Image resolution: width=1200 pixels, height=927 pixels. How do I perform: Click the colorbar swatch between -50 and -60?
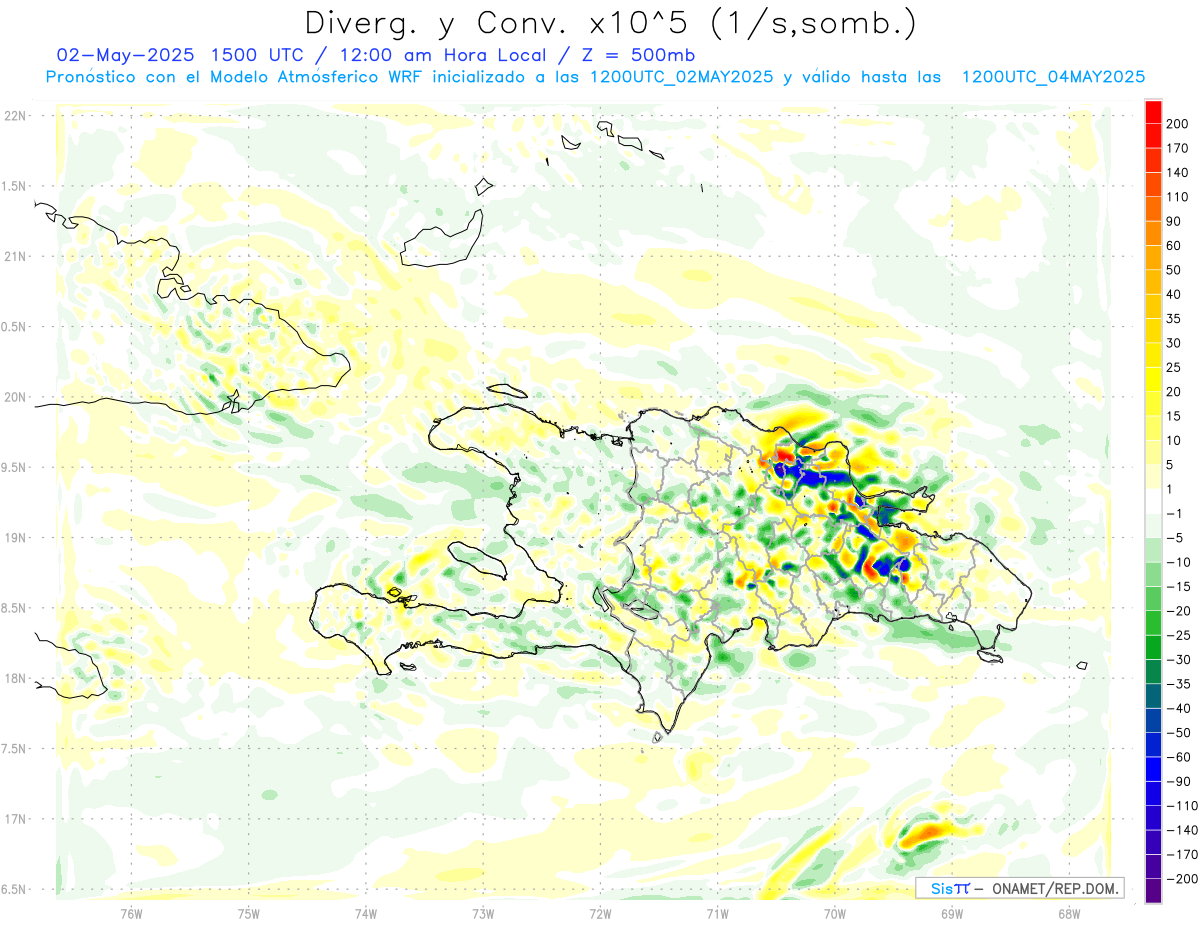click(x=1153, y=745)
